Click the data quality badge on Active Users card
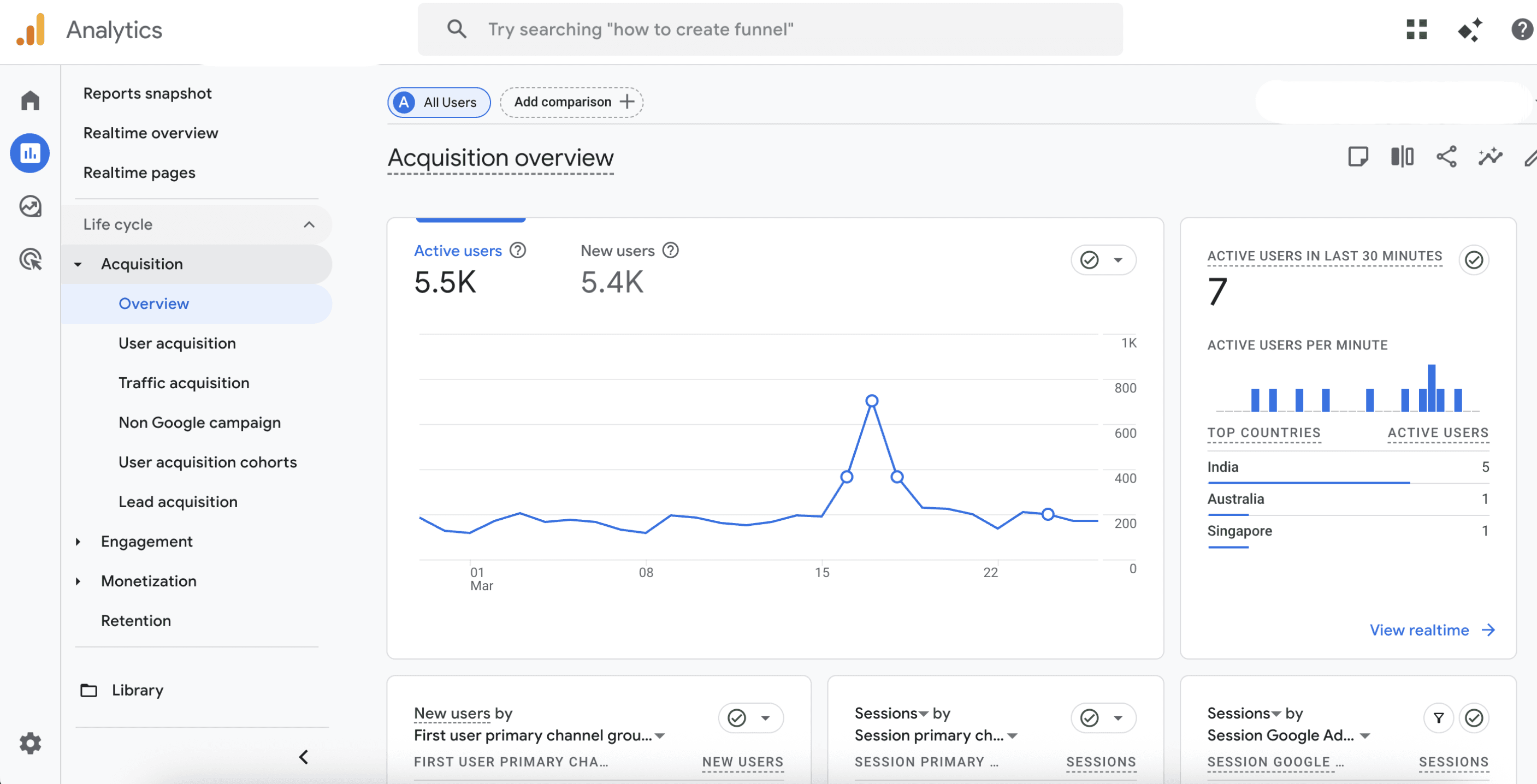Screen dimensions: 1537x784 click(x=1474, y=260)
